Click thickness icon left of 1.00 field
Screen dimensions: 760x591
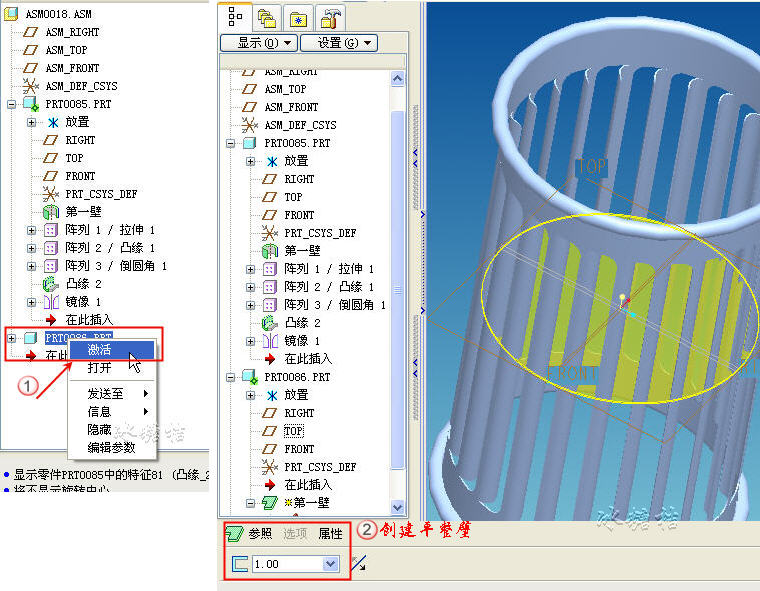click(240, 564)
